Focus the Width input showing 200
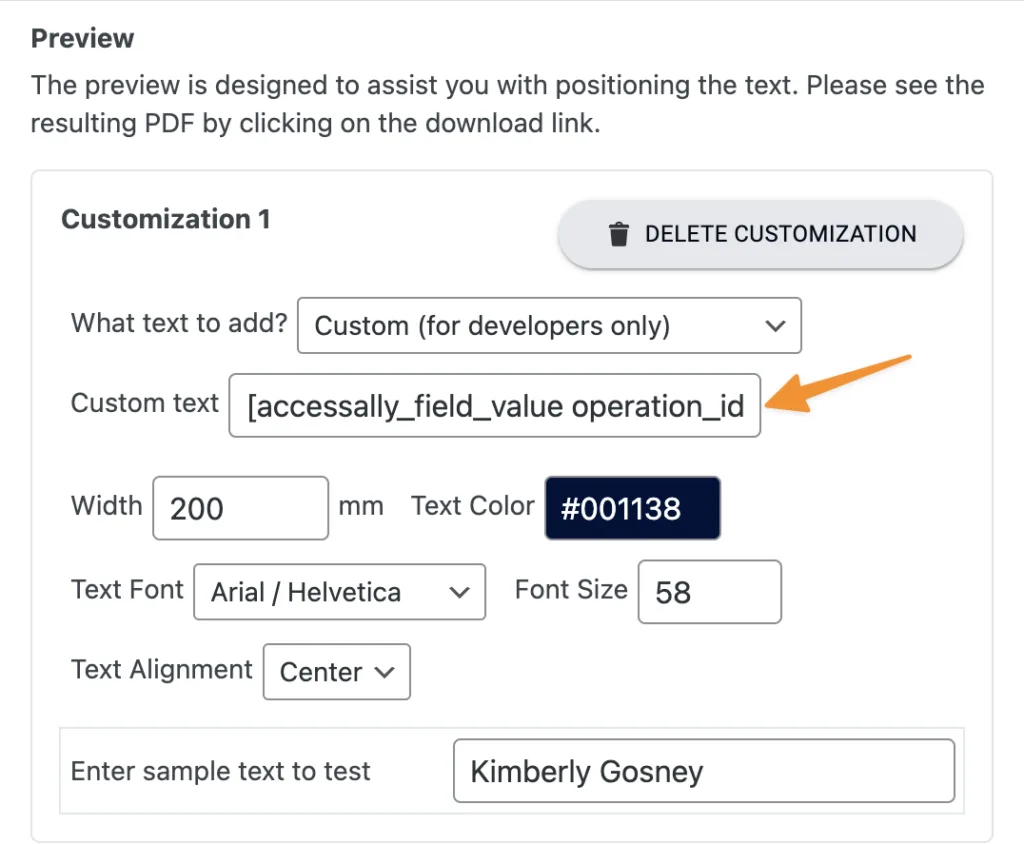The width and height of the screenshot is (1024, 844). click(240, 508)
